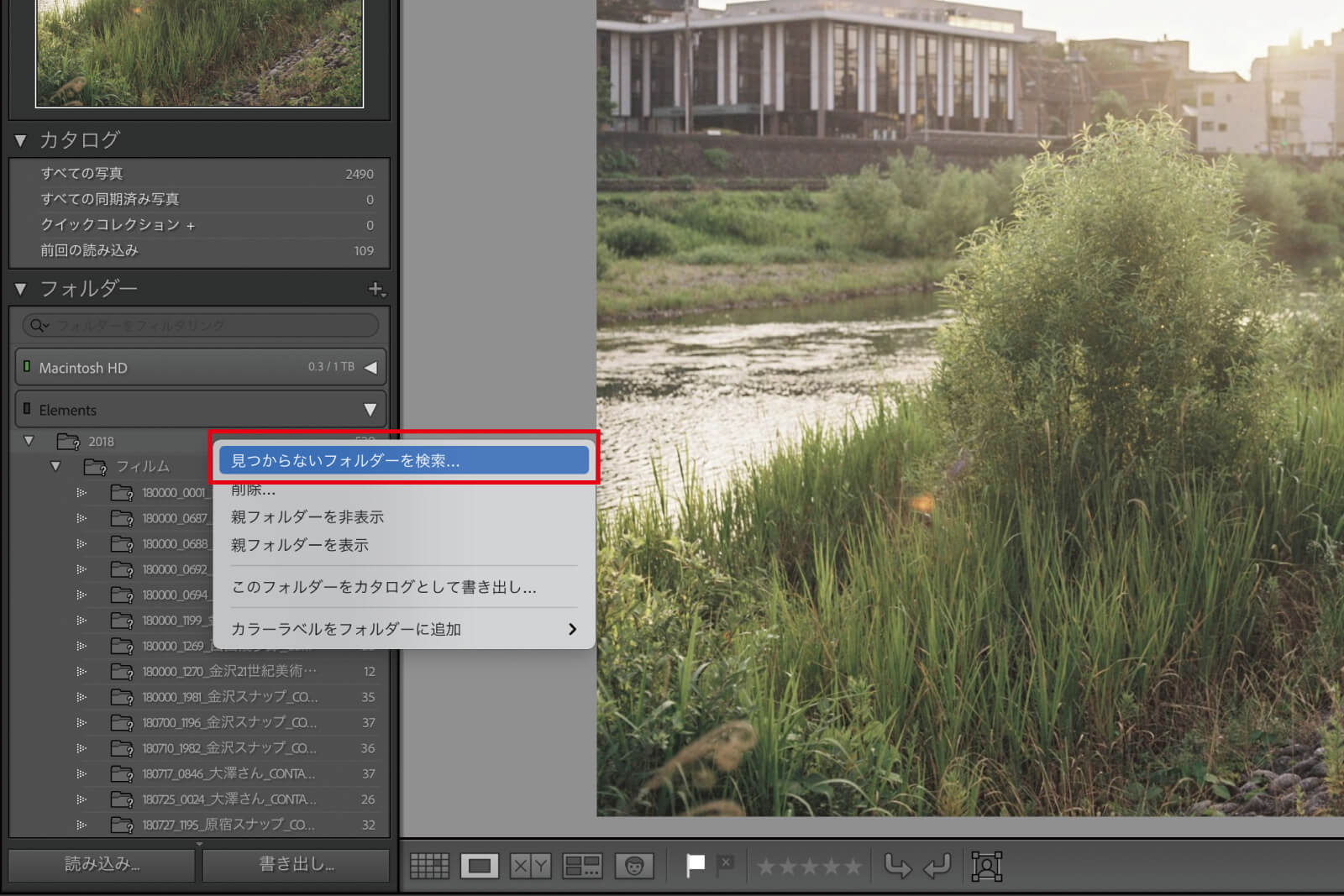Open Compare view XY icon
Viewport: 1344px width, 896px height.
530,866
